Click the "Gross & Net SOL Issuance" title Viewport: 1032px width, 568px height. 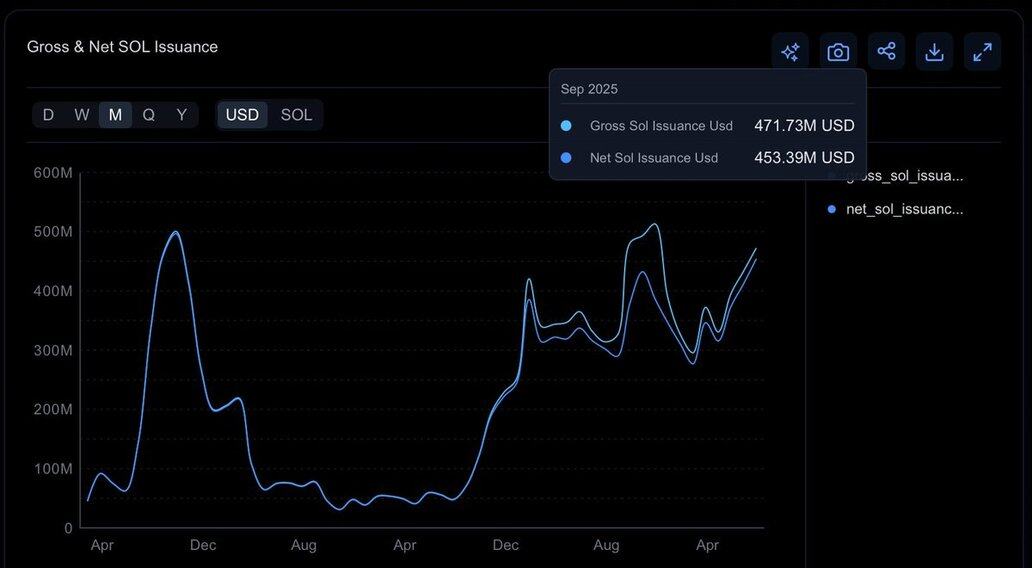click(122, 47)
